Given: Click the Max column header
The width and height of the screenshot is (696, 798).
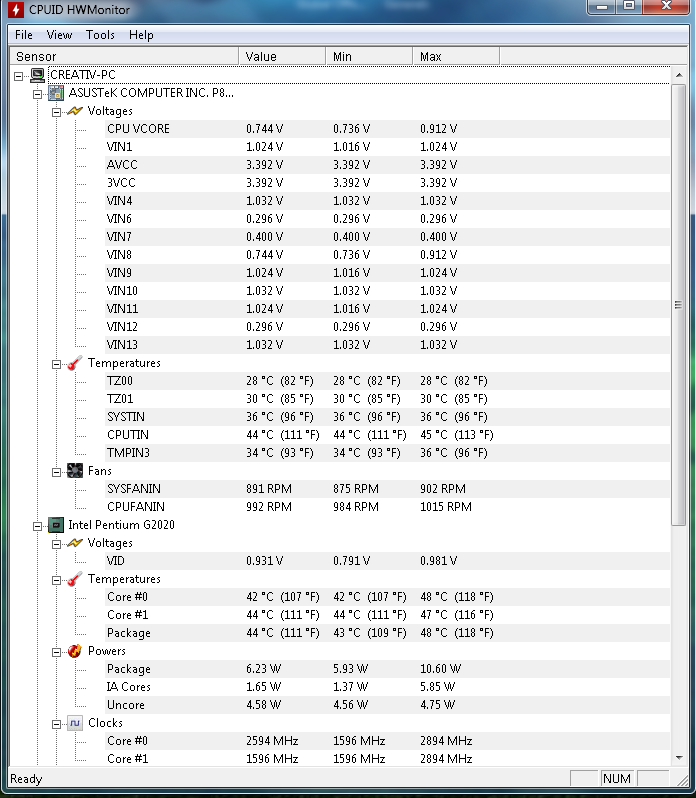Looking at the screenshot, I should tap(456, 56).
